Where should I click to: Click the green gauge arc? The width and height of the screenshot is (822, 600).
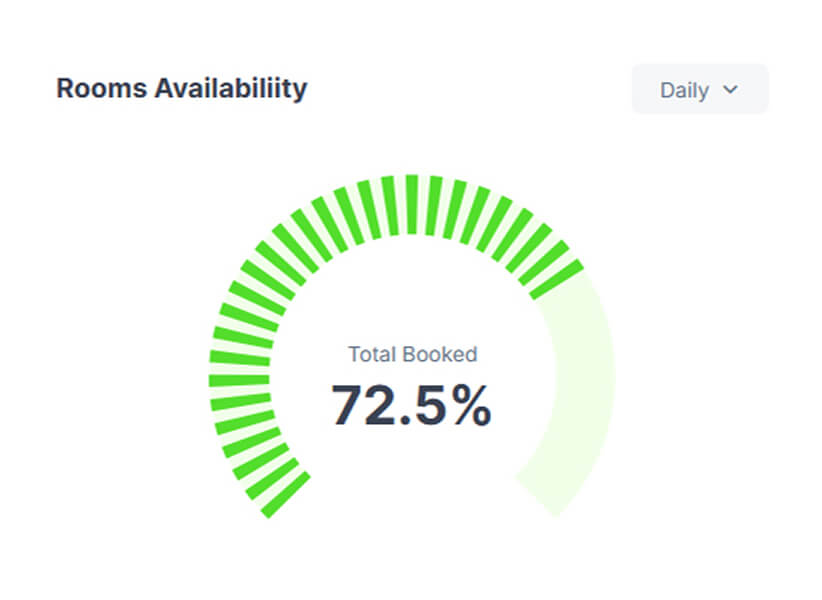coord(411,200)
